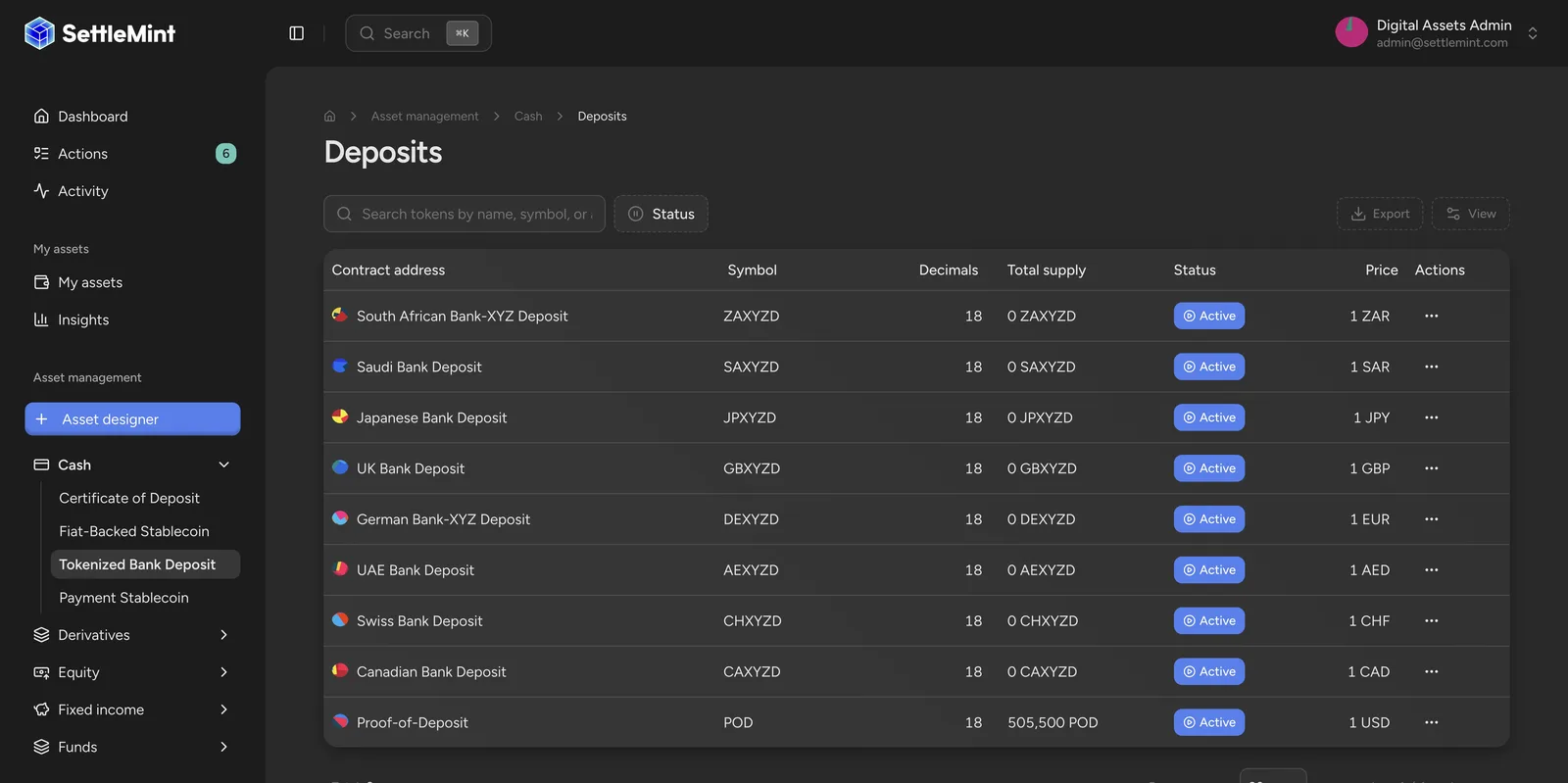The image size is (1568, 783).
Task: Click the Status column header
Action: tap(1195, 269)
